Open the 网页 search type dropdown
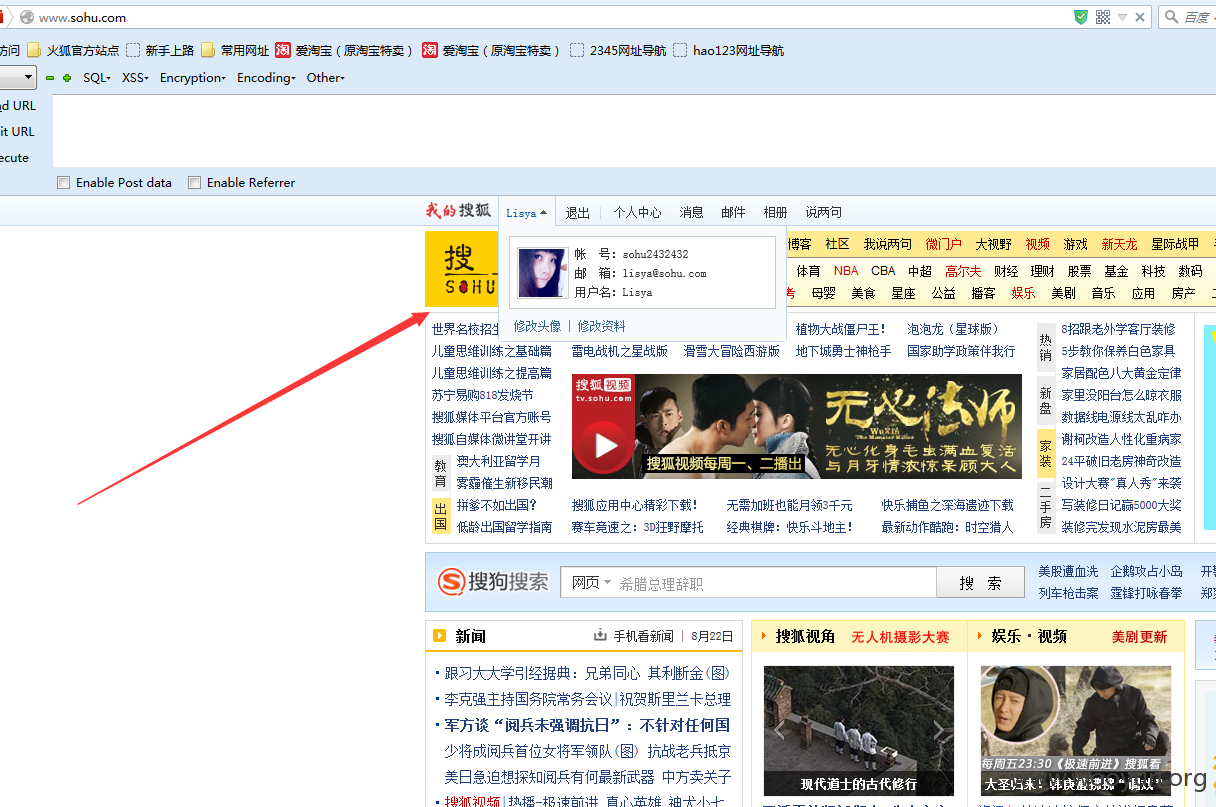The width and height of the screenshot is (1216, 807). (x=591, y=583)
